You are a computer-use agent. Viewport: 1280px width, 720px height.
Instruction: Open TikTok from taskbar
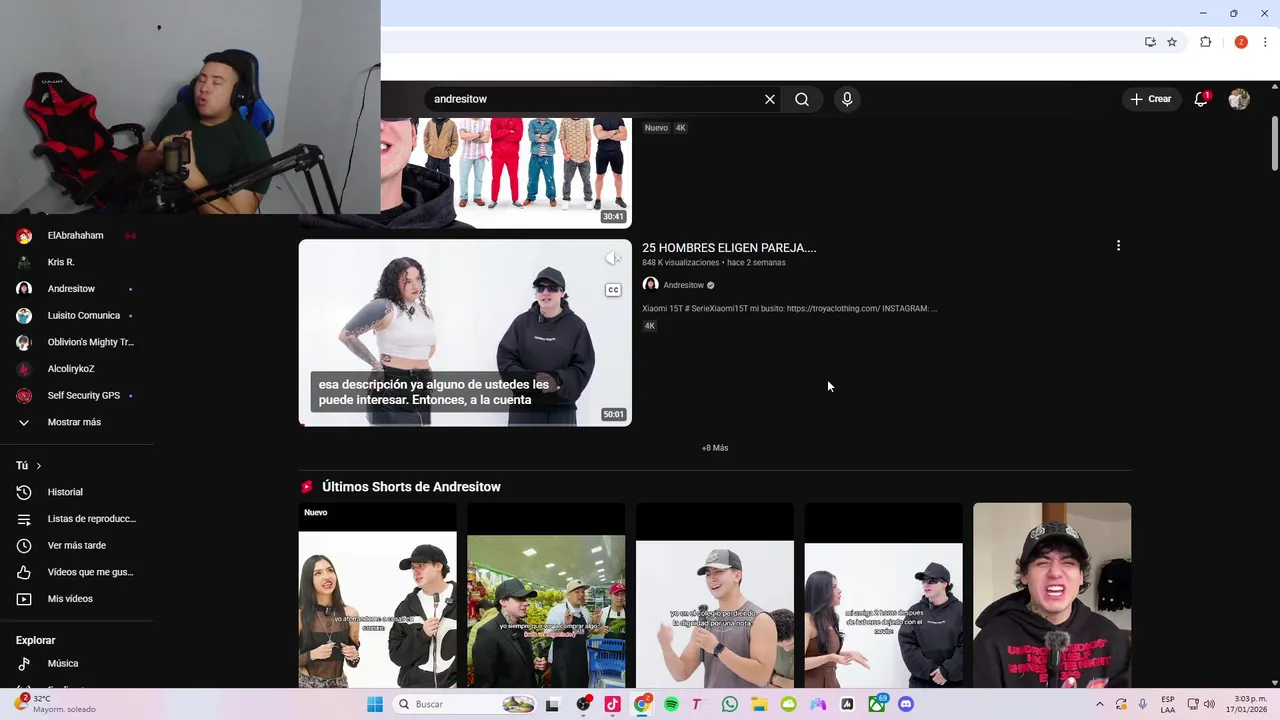pos(613,704)
